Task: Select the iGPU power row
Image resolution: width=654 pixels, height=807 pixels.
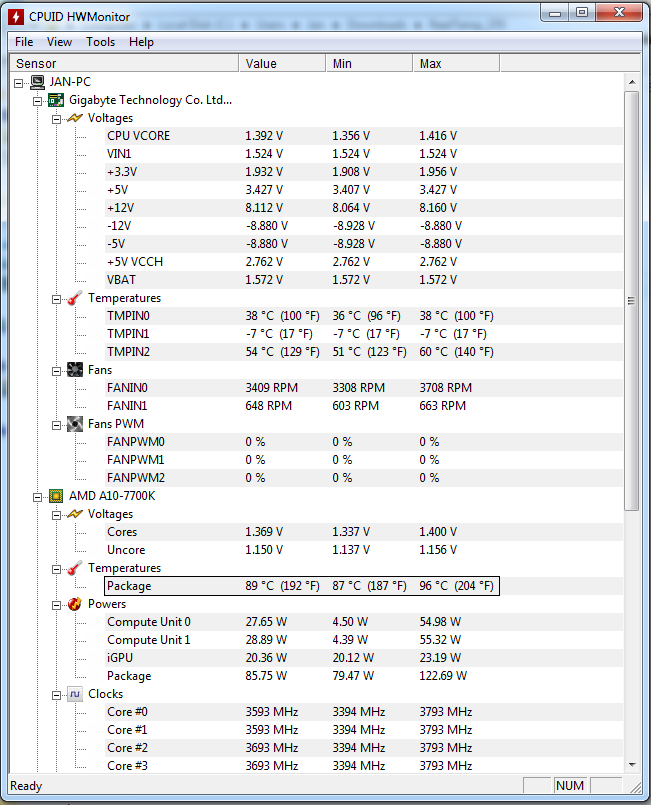Action: [x=364, y=658]
